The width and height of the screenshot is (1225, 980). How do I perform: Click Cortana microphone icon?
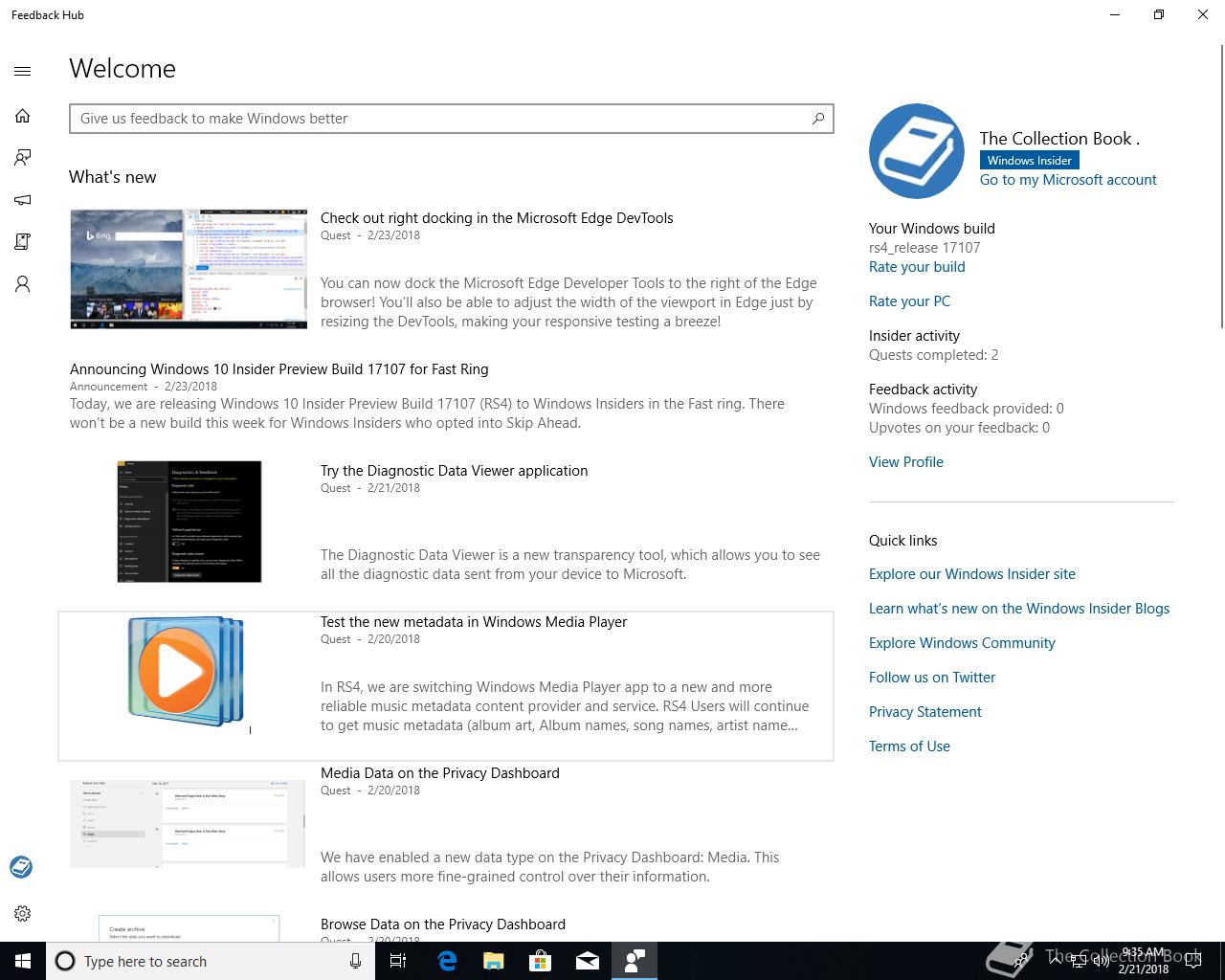click(355, 961)
